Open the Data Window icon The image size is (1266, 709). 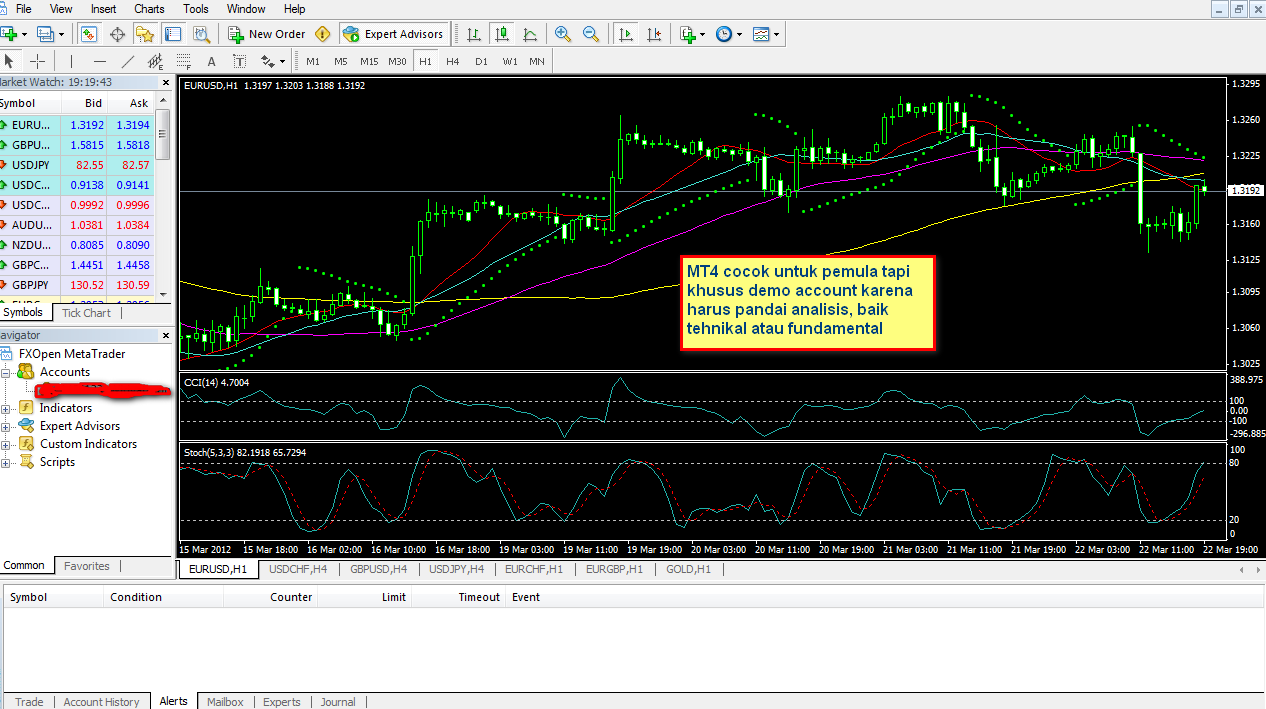coord(117,34)
